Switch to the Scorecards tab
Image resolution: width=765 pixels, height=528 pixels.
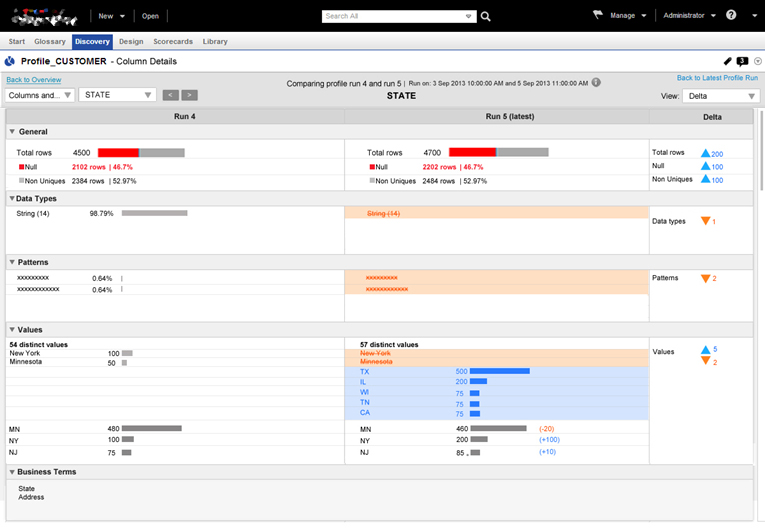pos(173,41)
